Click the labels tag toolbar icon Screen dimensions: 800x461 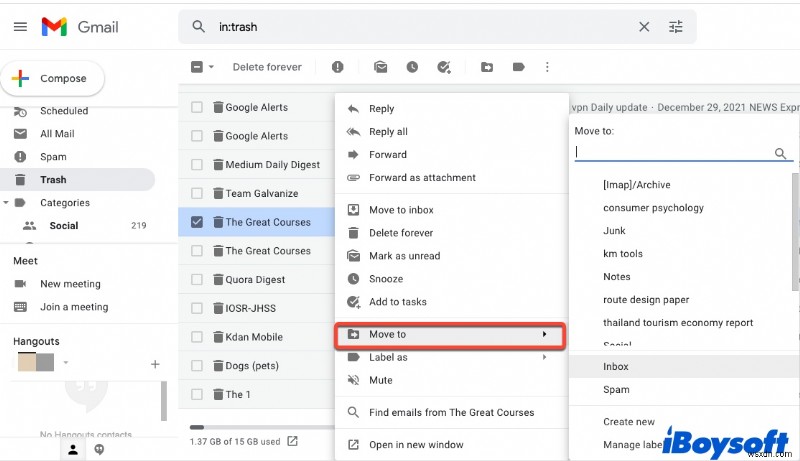coord(518,67)
